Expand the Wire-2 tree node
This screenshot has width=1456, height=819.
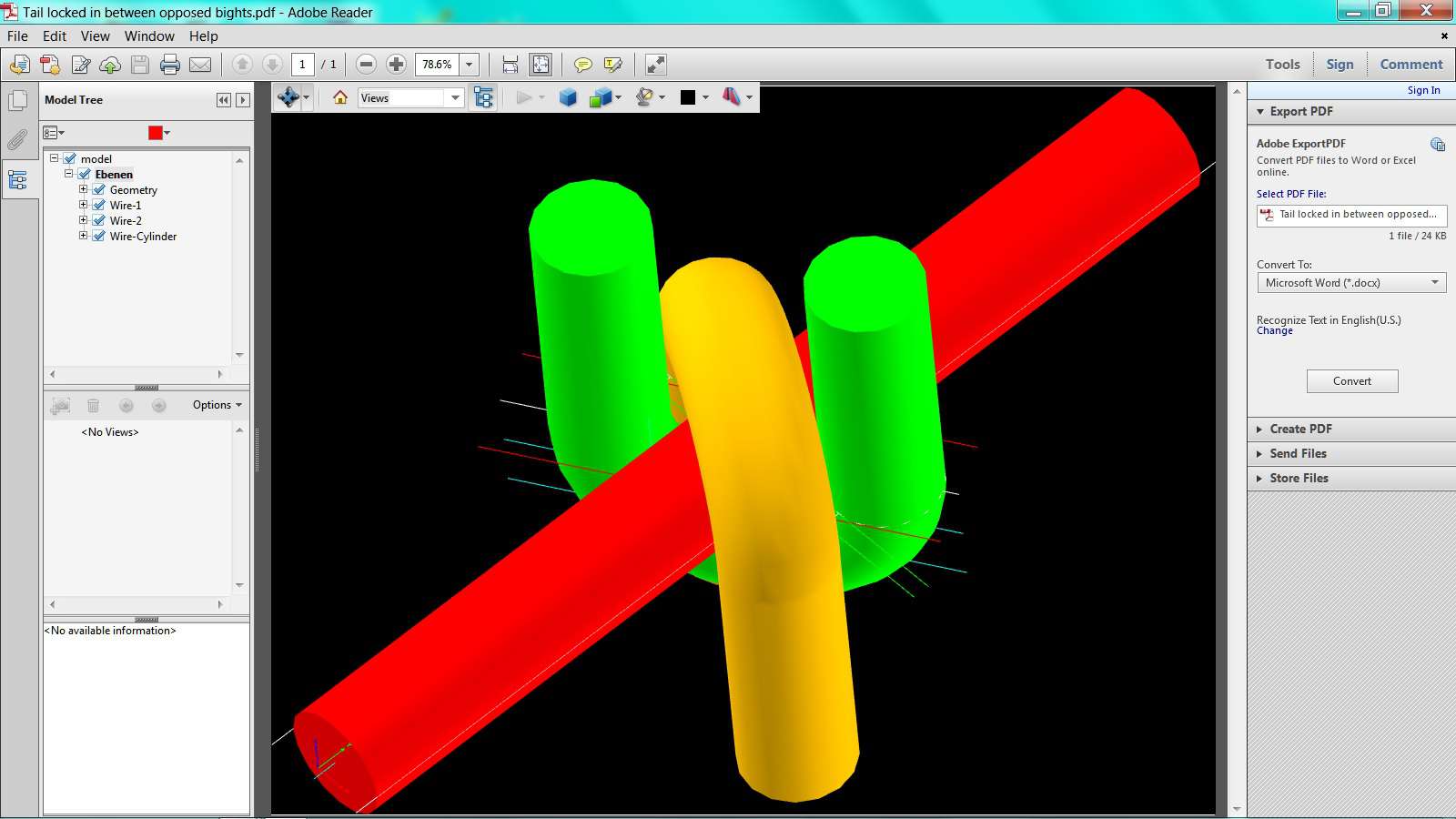coord(83,219)
